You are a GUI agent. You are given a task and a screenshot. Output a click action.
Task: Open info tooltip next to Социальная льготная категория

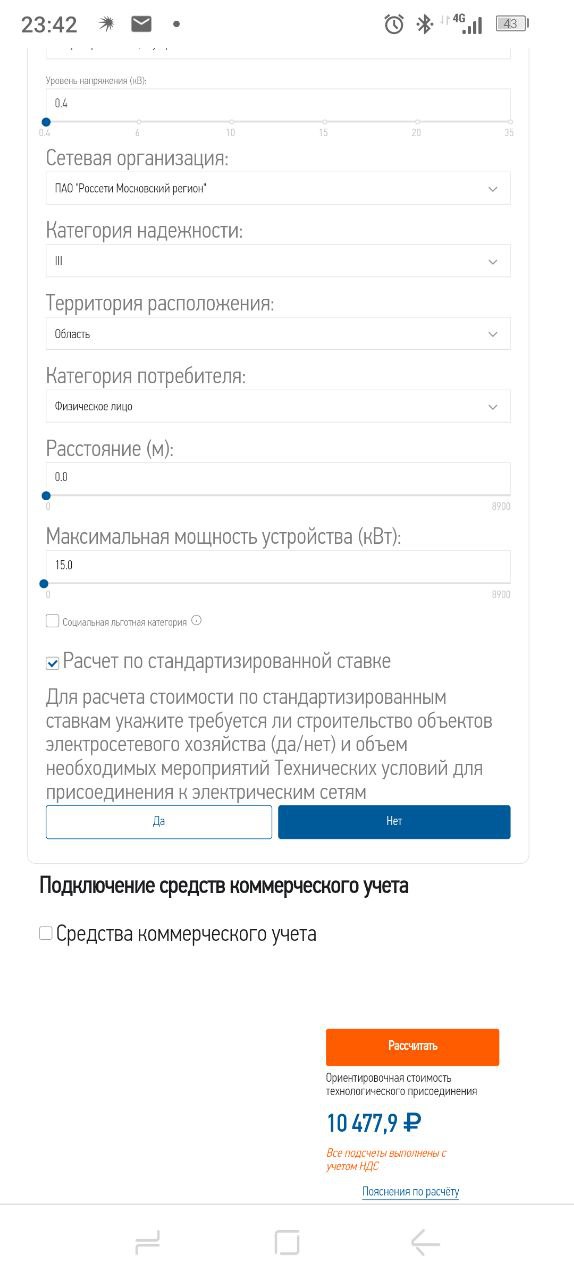[196, 620]
